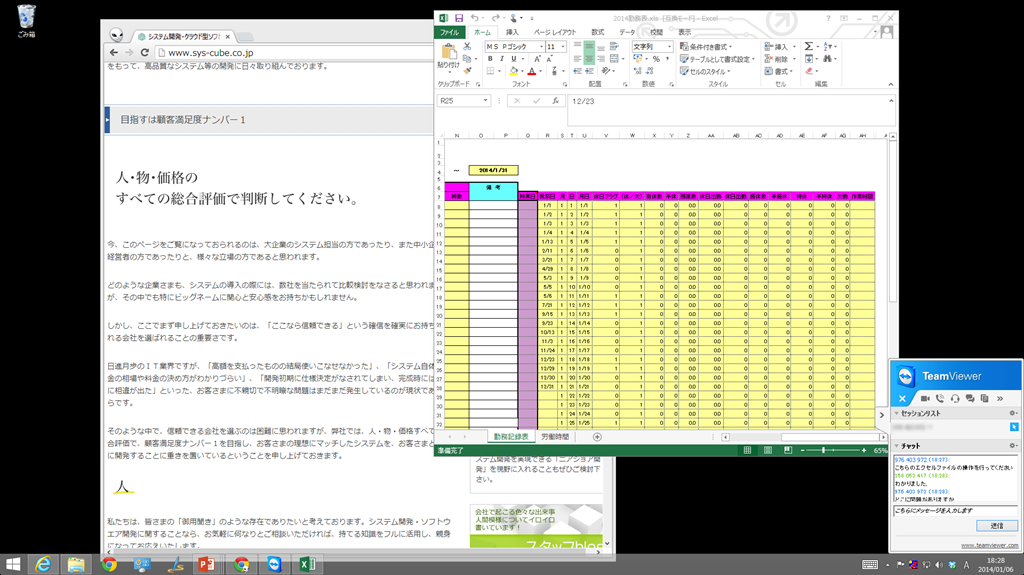Click the Decrease Font Size icon
Image resolution: width=1024 pixels, height=575 pixels.
[x=549, y=59]
